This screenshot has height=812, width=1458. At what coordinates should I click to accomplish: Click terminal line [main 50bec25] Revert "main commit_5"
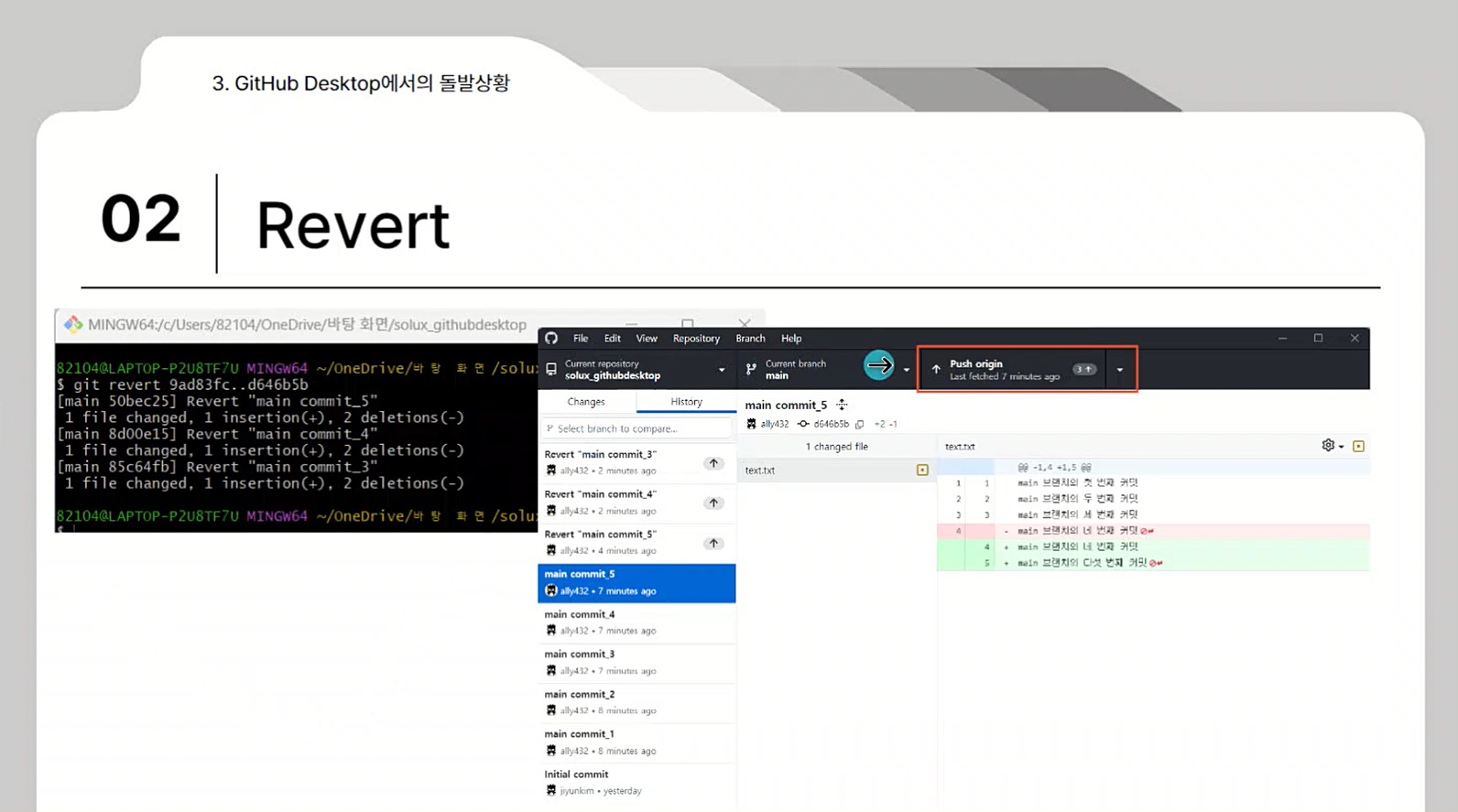pyautogui.click(x=217, y=401)
